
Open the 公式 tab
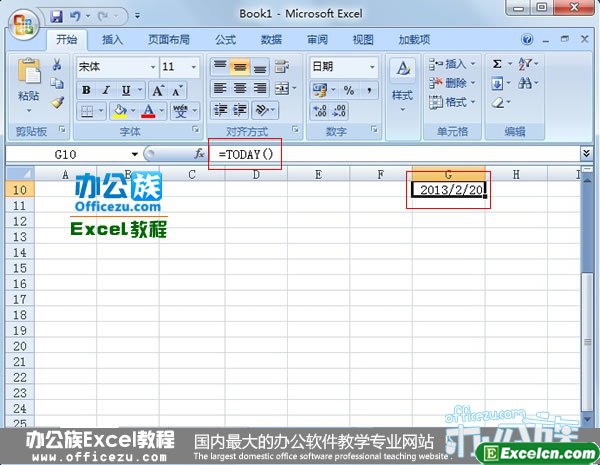point(225,40)
